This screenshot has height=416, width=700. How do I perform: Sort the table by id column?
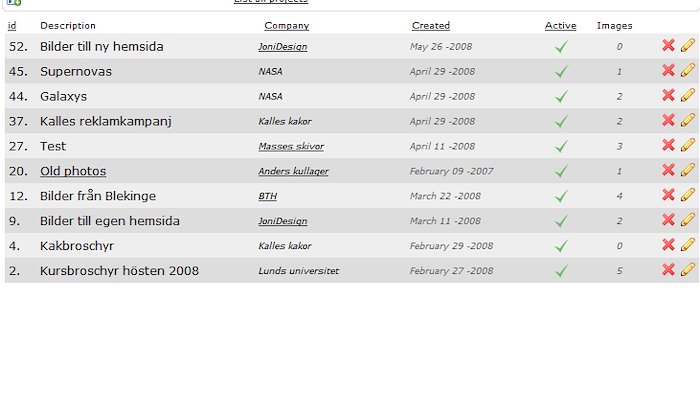12,25
